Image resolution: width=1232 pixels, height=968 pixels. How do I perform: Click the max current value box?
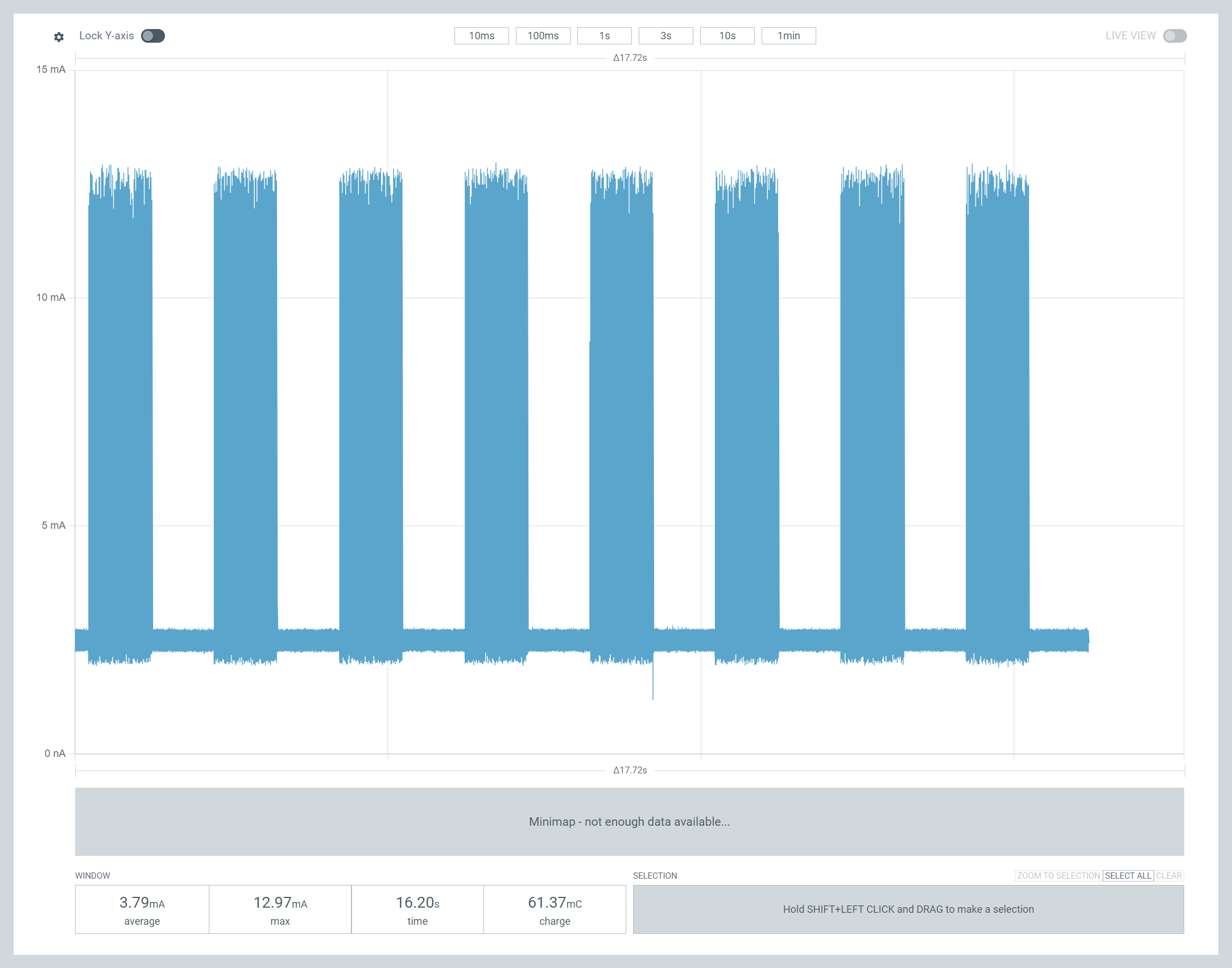280,909
